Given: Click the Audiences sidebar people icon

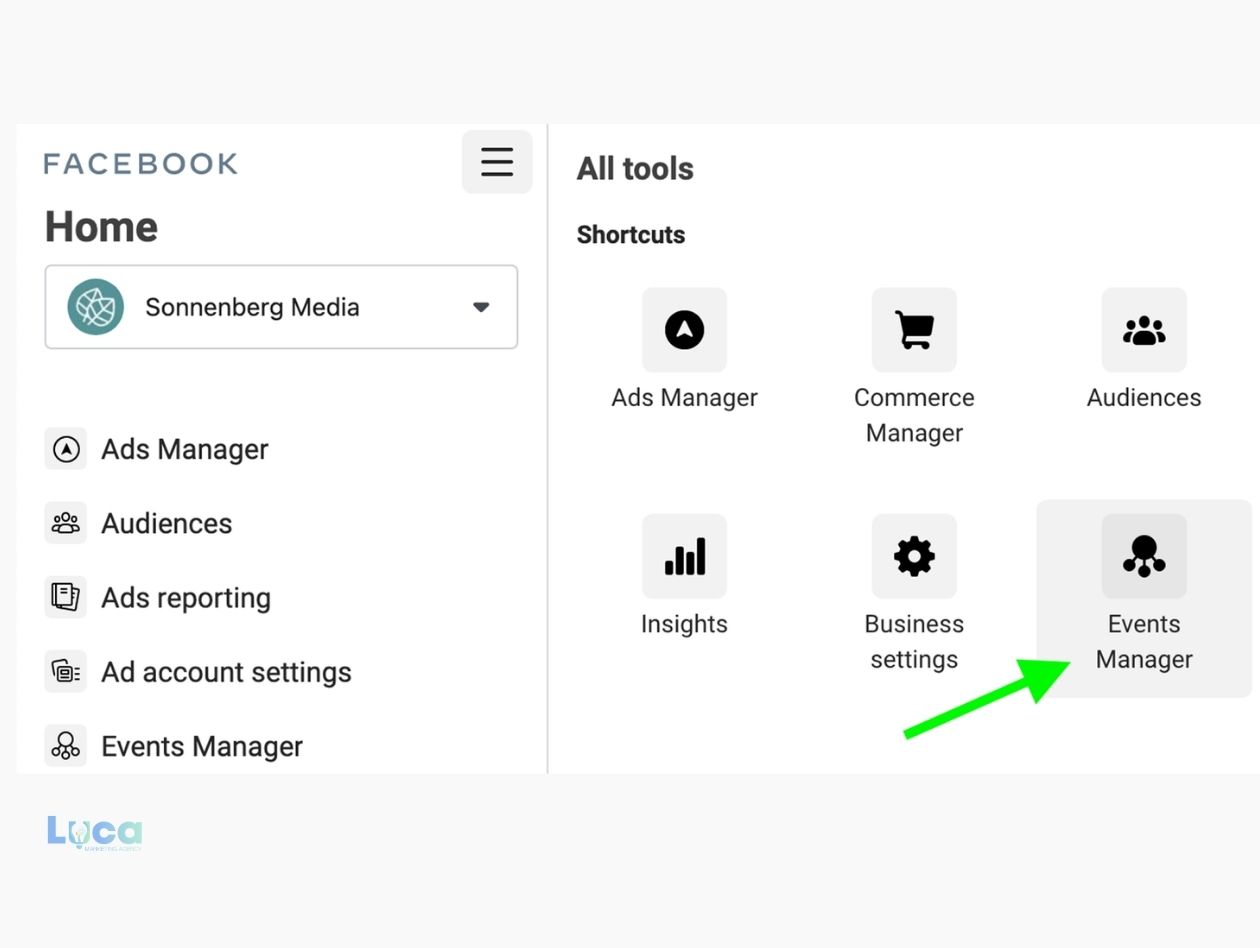Looking at the screenshot, I should (x=66, y=523).
